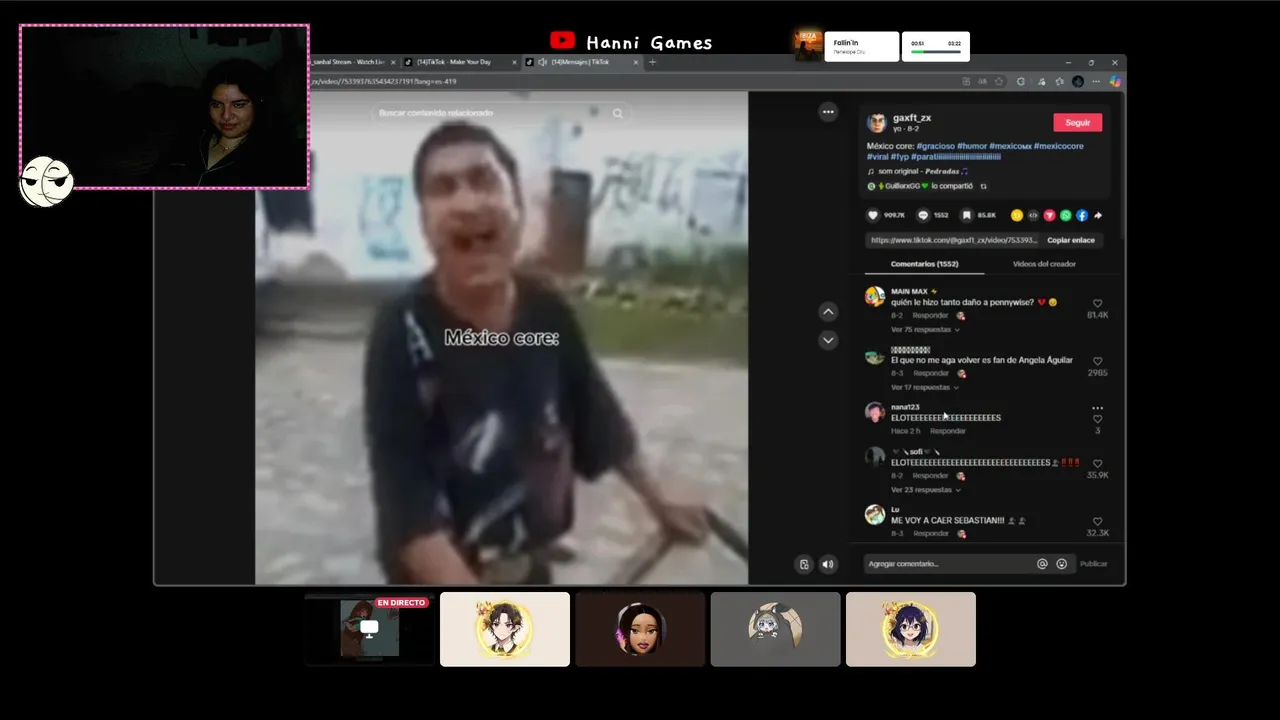Go to the next video with down arrow
Screen dimensions: 1280x720
(x=828, y=340)
